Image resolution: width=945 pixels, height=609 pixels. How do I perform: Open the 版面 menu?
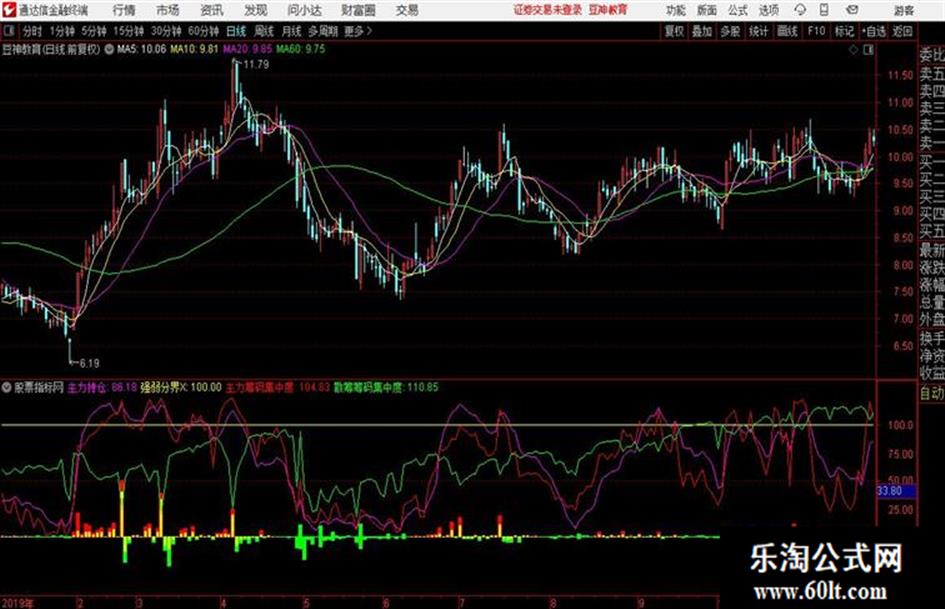[x=706, y=10]
